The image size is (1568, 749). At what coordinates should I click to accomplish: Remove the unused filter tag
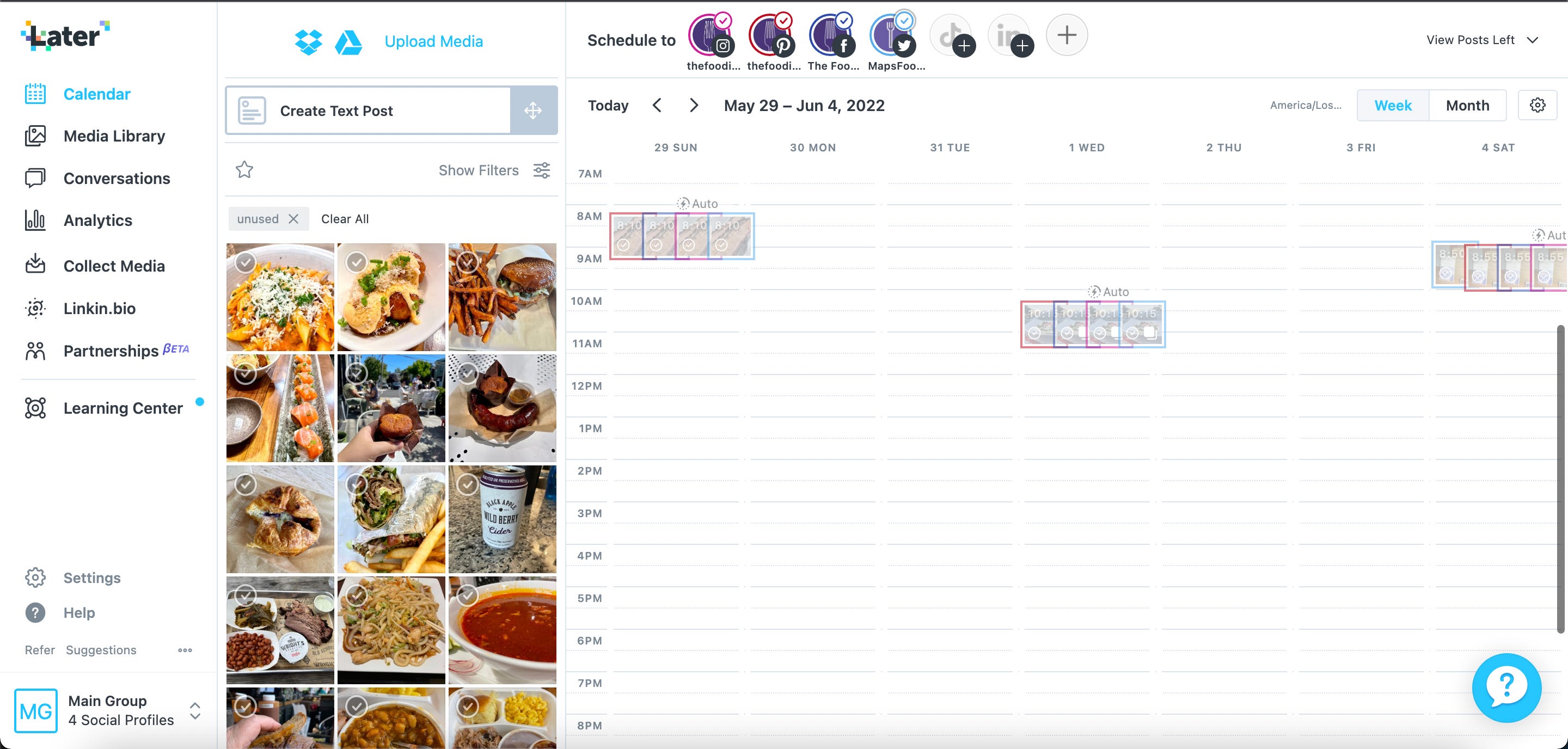(293, 218)
